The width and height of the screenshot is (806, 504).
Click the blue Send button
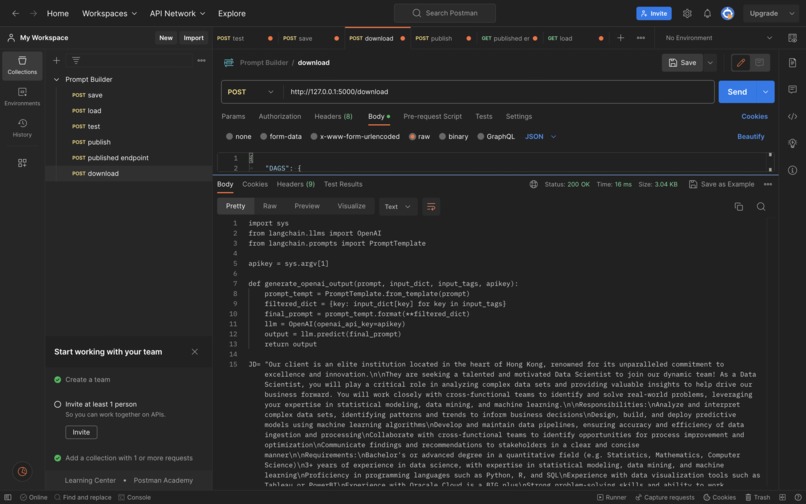(737, 92)
